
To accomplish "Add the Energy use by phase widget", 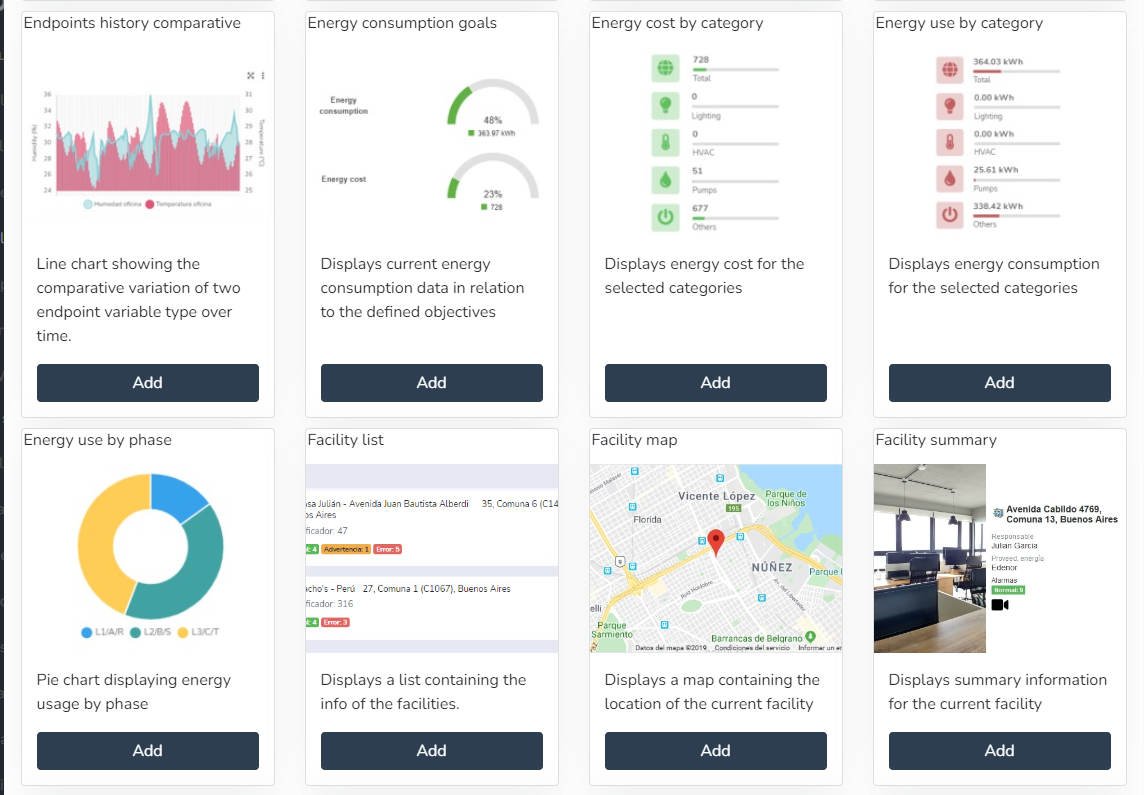I will (148, 751).
